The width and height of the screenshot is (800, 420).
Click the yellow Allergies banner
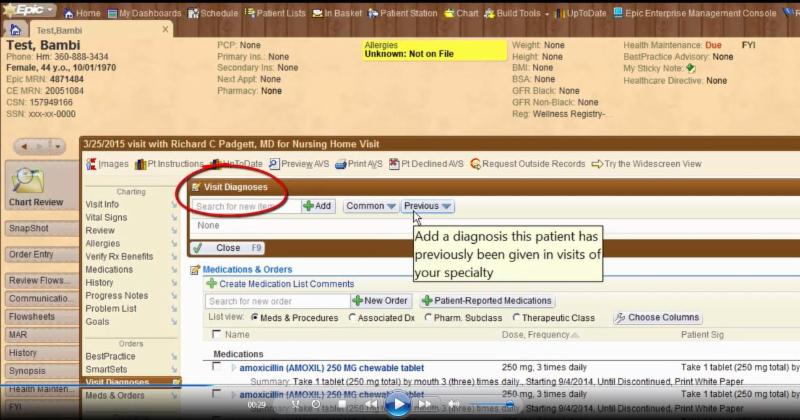click(x=434, y=50)
